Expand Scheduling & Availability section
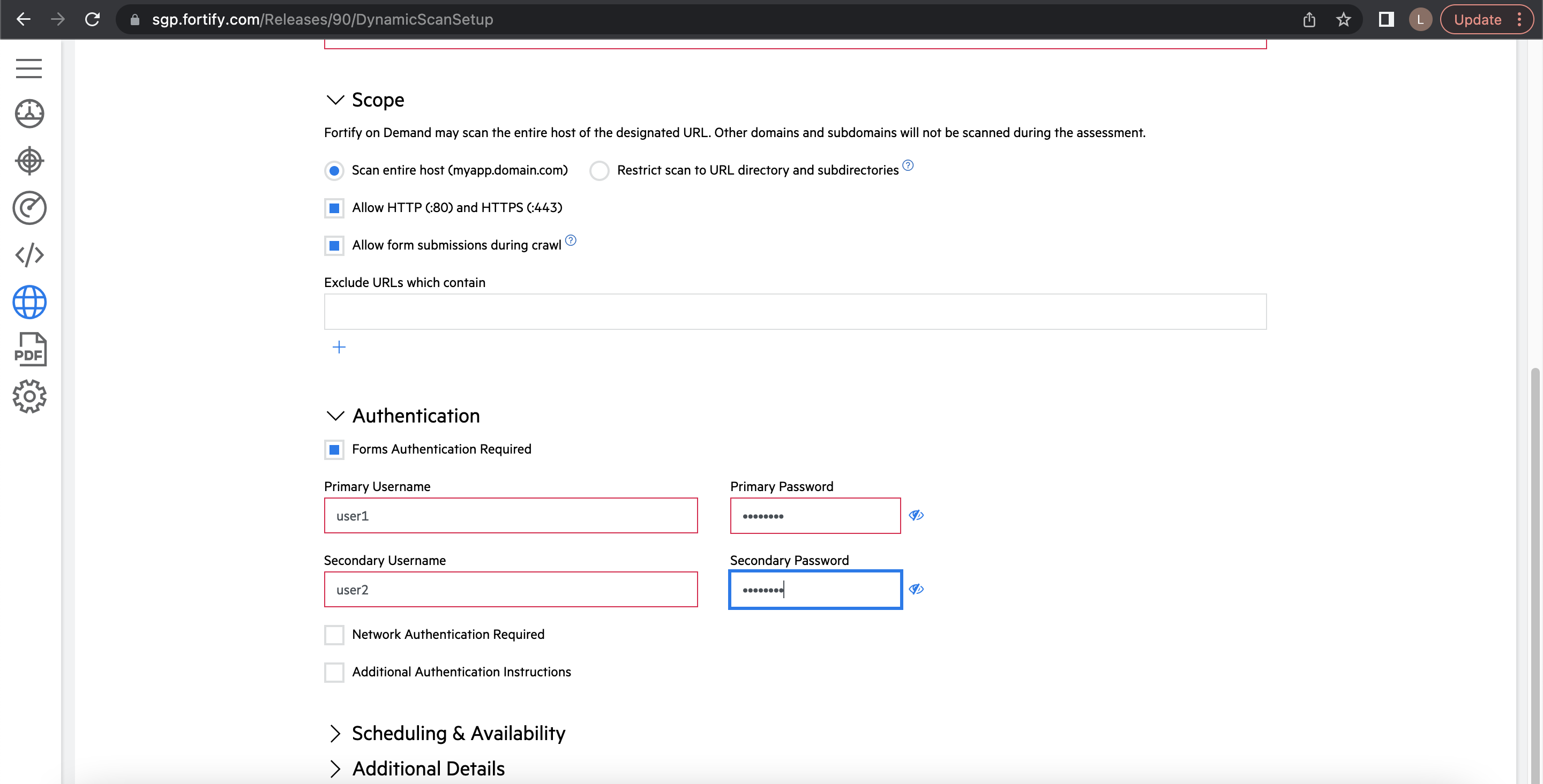Image resolution: width=1543 pixels, height=784 pixels. 335,733
